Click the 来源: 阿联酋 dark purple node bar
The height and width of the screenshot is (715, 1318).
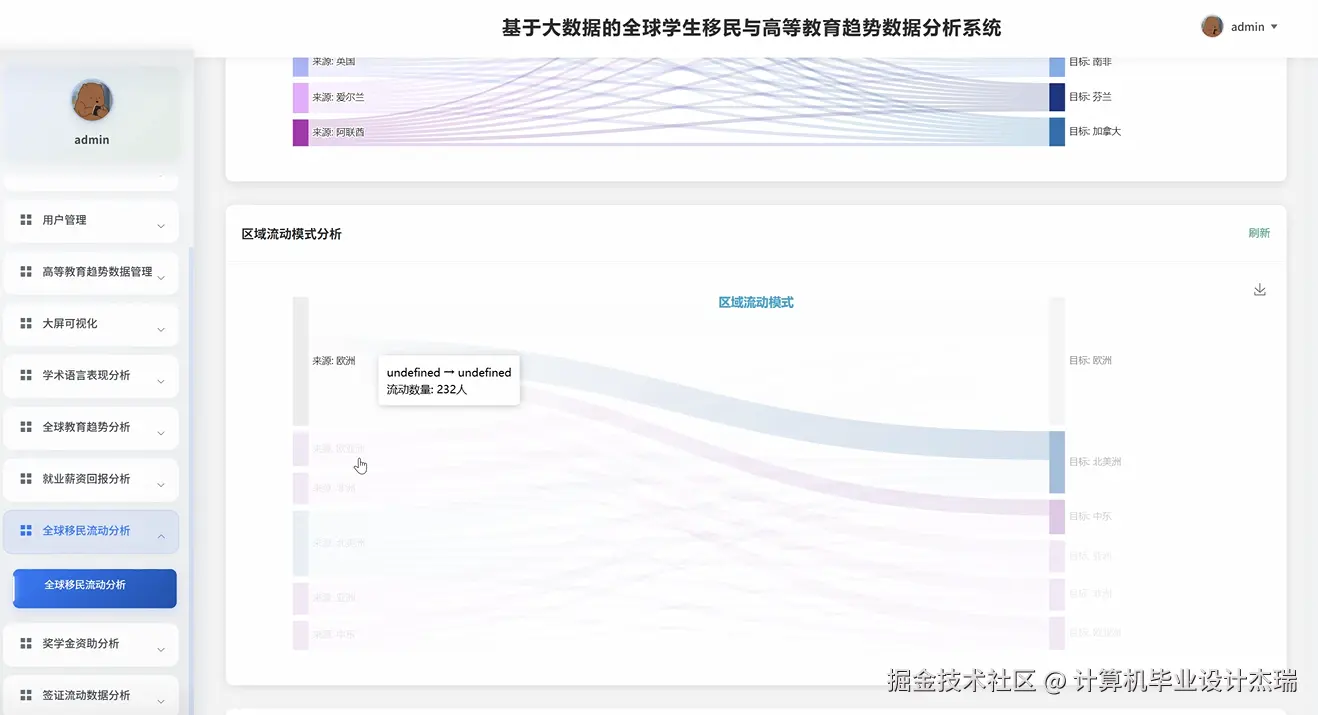click(x=300, y=132)
